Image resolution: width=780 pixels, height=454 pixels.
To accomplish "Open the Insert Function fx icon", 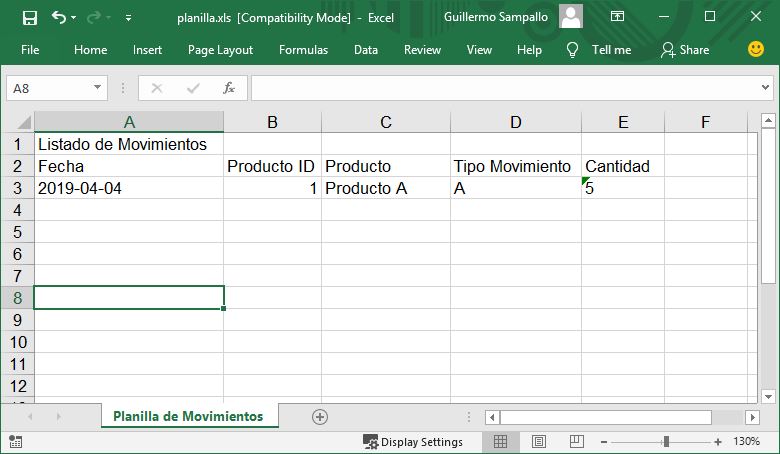I will (x=229, y=88).
